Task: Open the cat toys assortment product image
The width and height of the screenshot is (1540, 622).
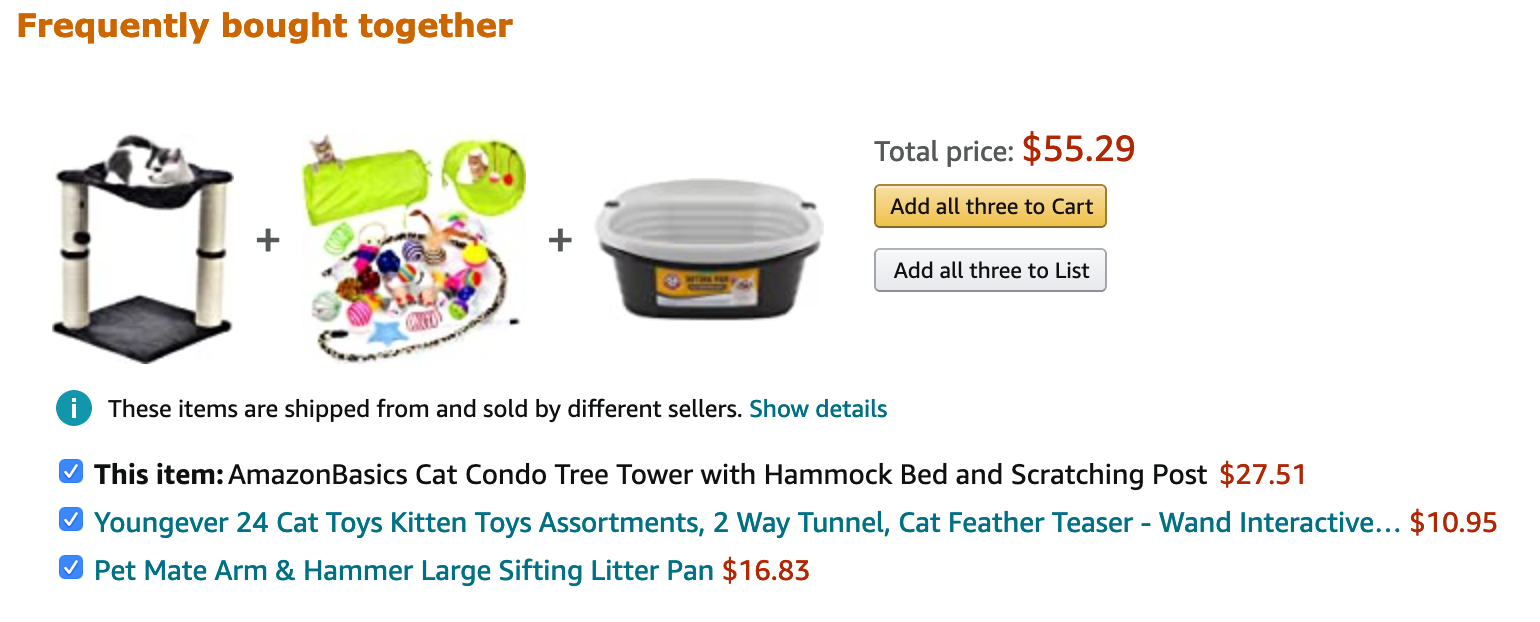Action: 414,248
